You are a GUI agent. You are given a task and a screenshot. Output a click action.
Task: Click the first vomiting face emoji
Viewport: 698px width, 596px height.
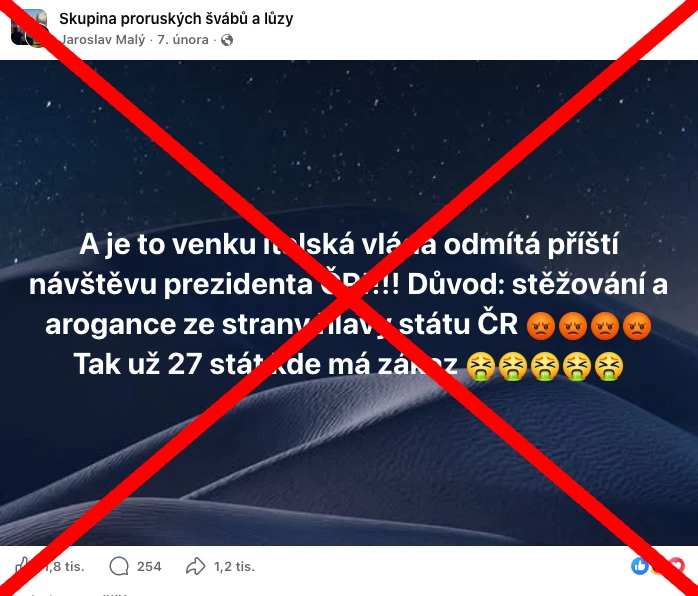point(480,366)
